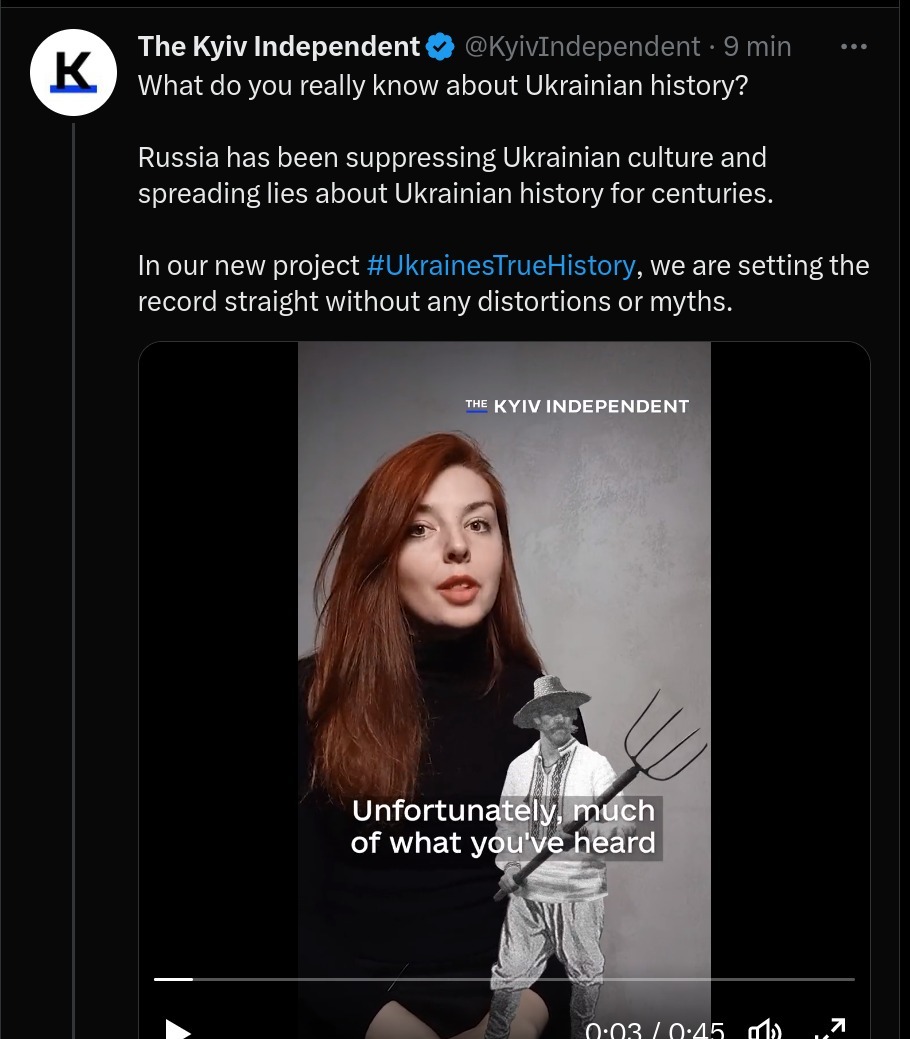
Task: Click the Kyiv Independent watermark in video
Action: (577, 406)
